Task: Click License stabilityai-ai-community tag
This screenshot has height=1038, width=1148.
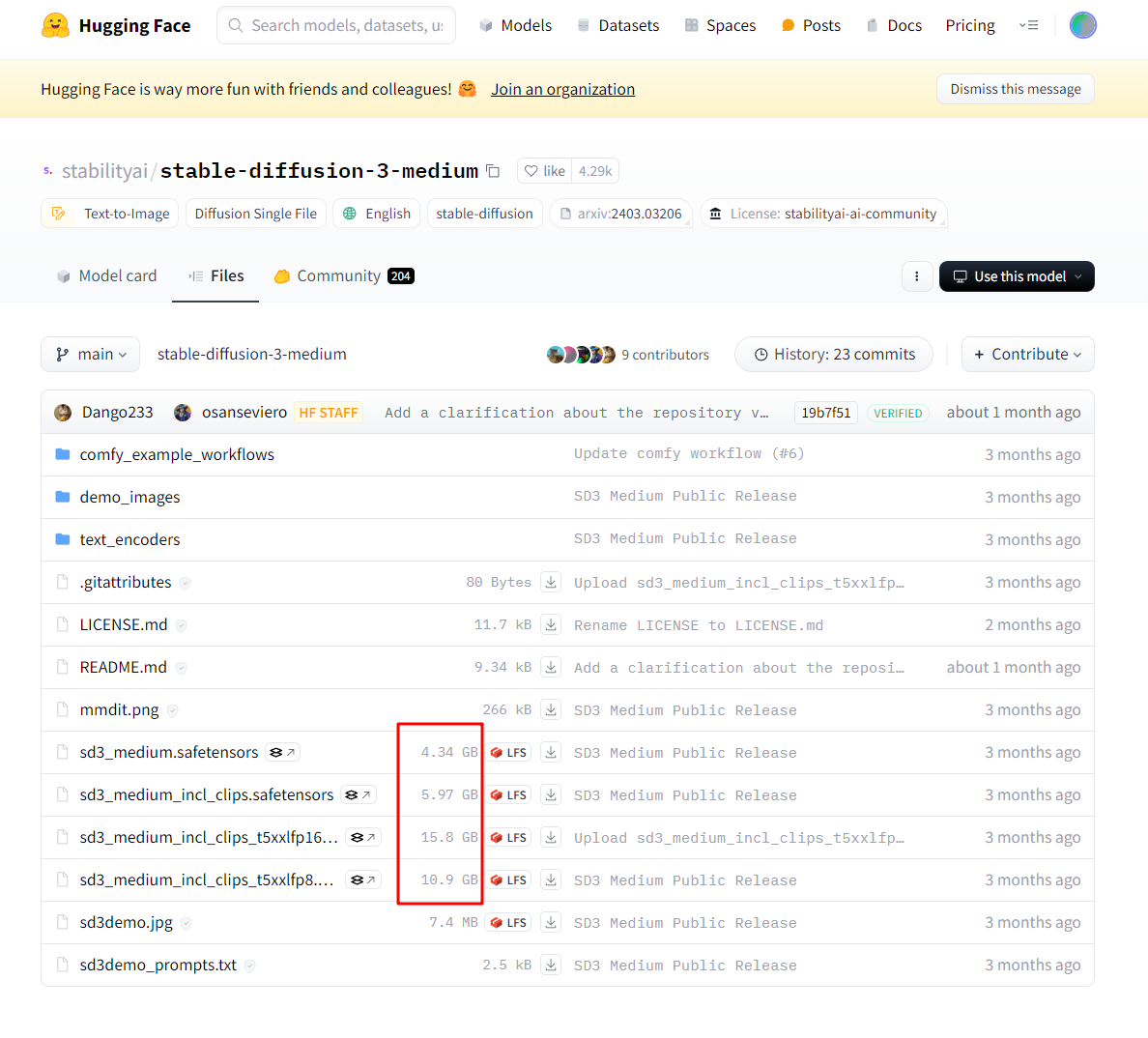Action: click(x=823, y=214)
